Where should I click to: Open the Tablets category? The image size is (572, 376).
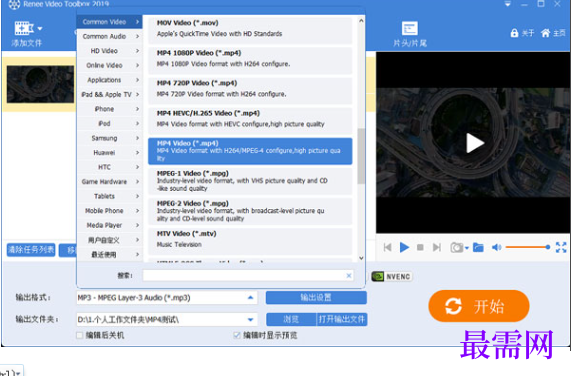[x=109, y=196]
